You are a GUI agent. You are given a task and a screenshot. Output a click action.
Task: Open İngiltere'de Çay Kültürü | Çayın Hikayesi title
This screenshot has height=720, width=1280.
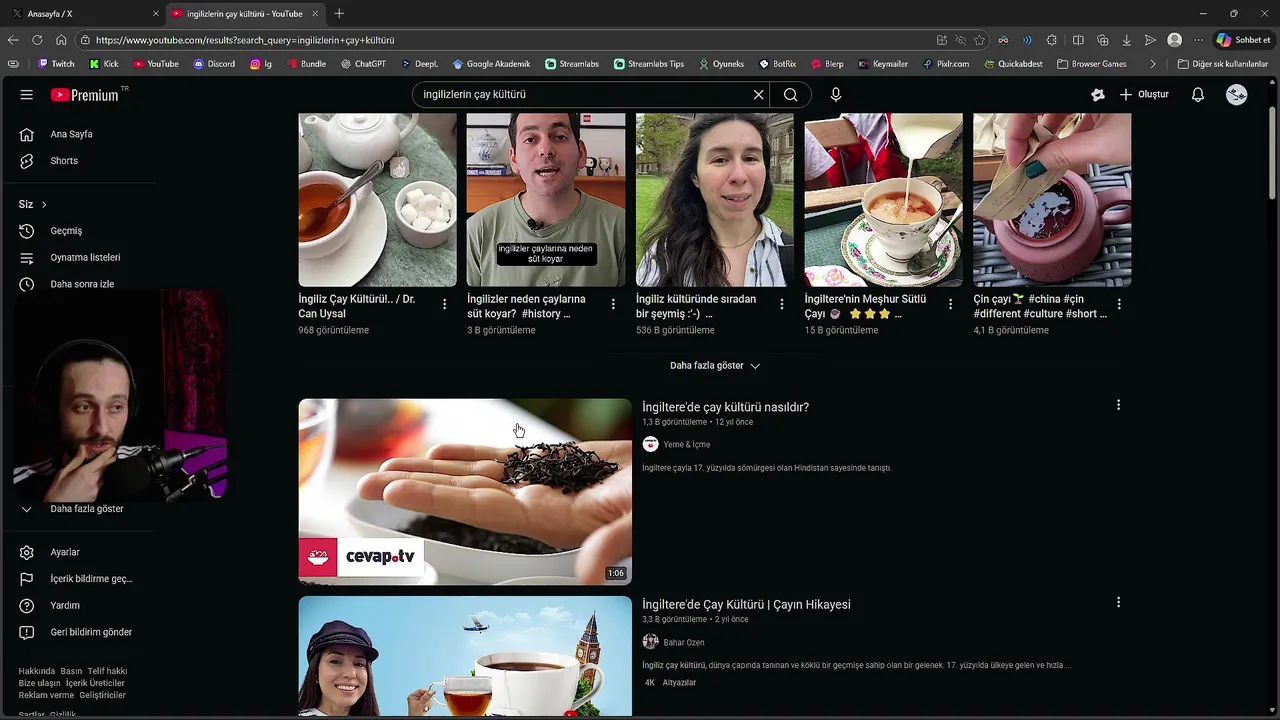746,604
